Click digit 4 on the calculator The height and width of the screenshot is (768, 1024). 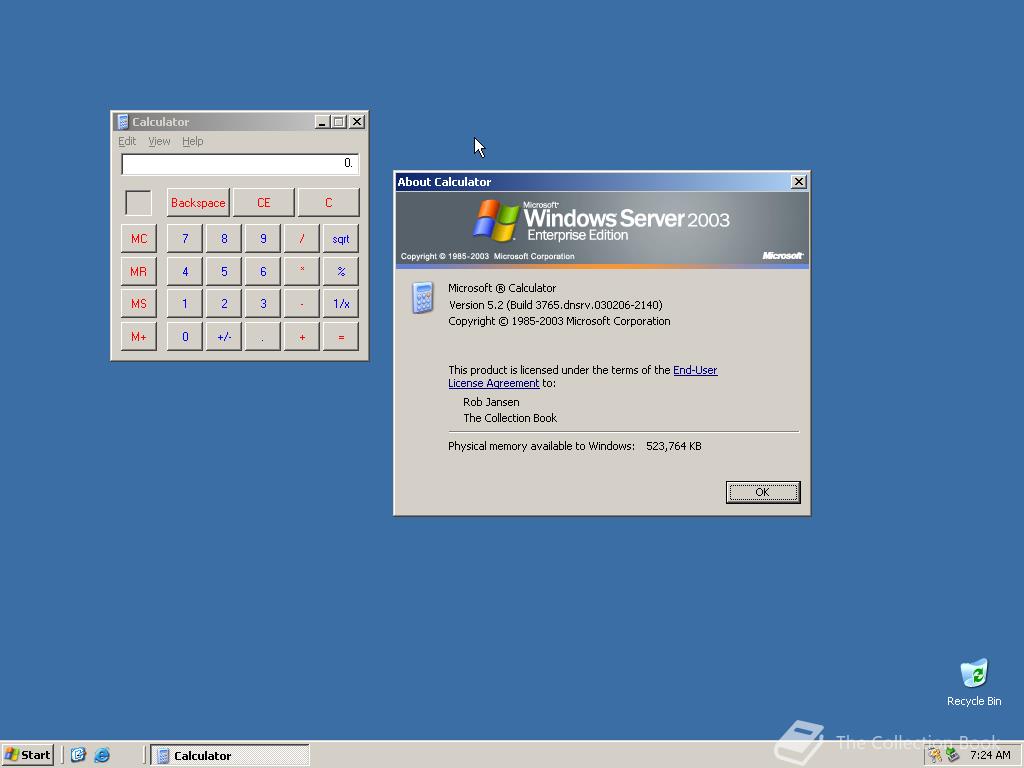(185, 271)
